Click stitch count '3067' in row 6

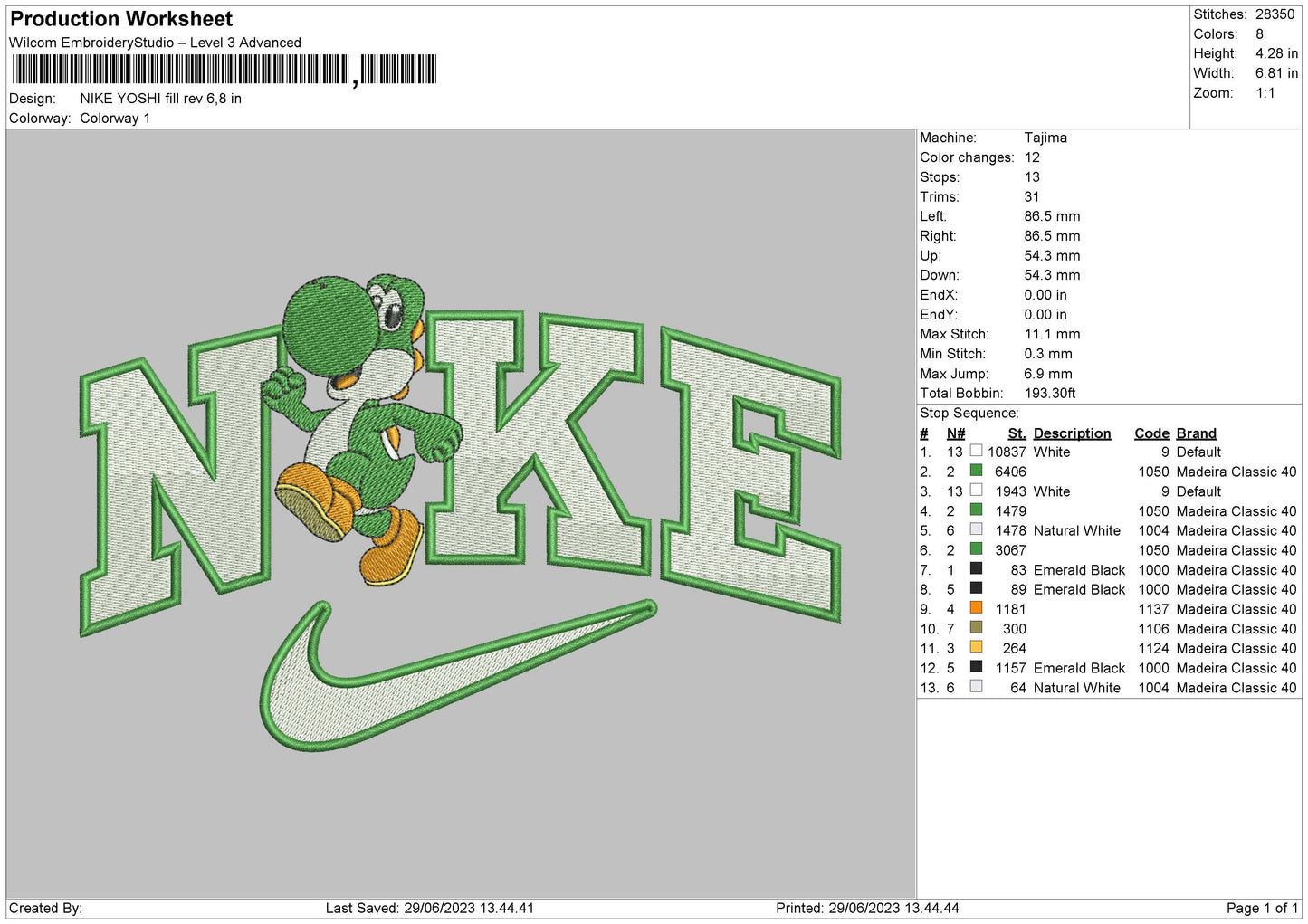tap(1010, 551)
